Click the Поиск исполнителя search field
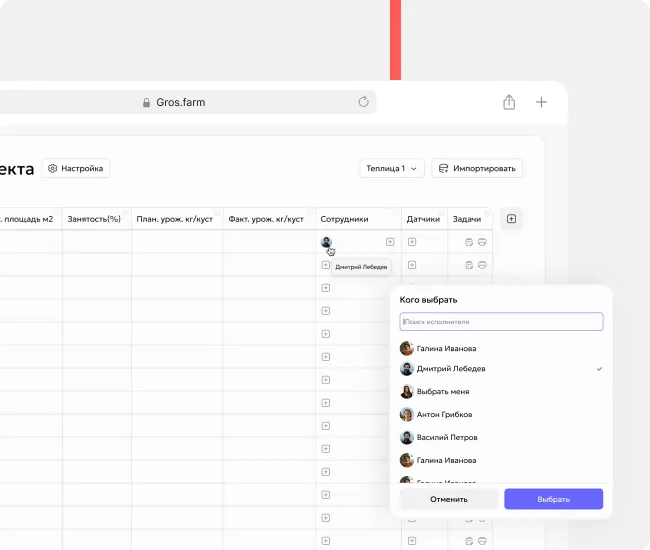 tap(501, 322)
